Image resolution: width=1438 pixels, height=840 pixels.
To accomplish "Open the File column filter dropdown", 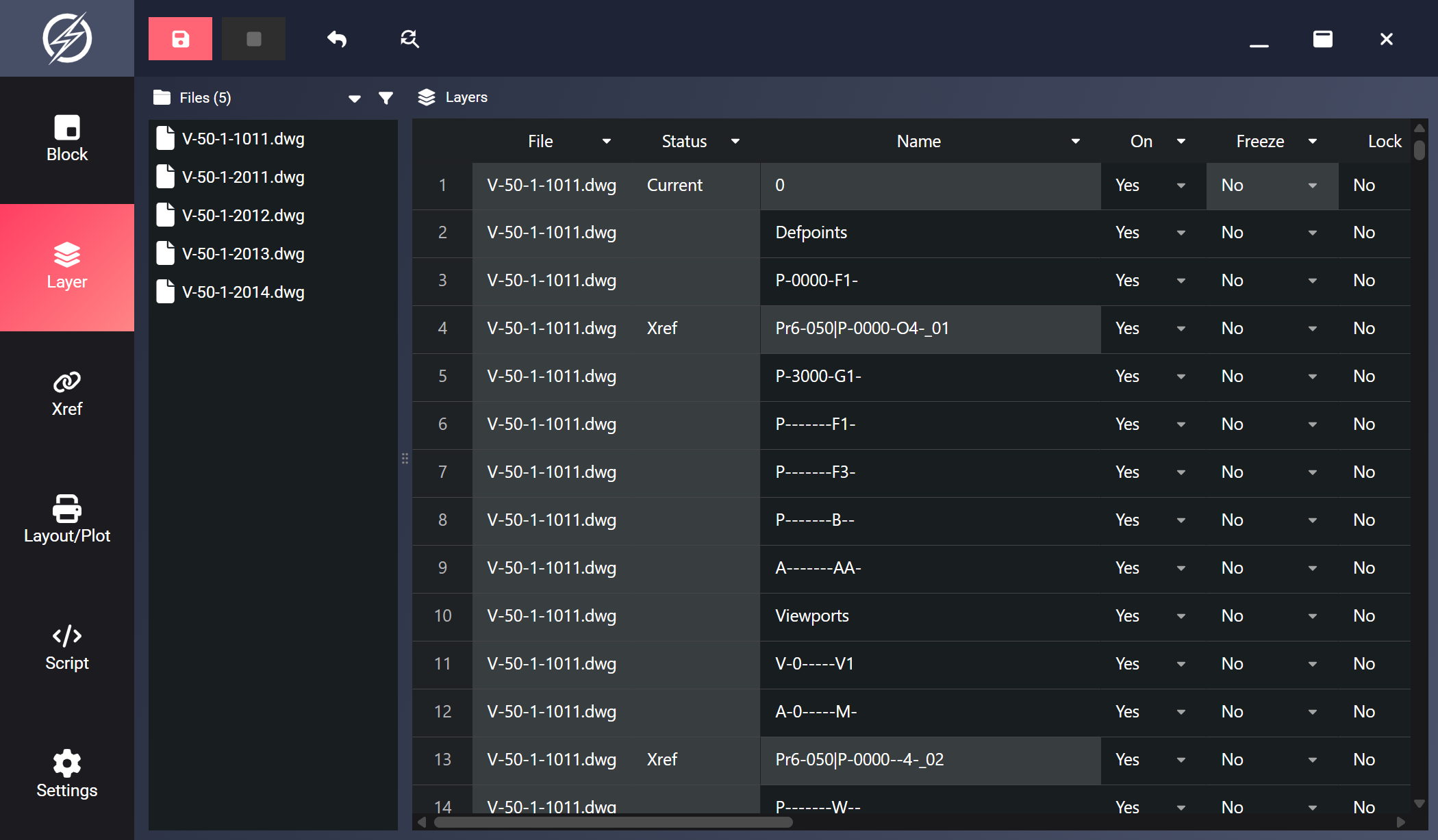I will [607, 142].
